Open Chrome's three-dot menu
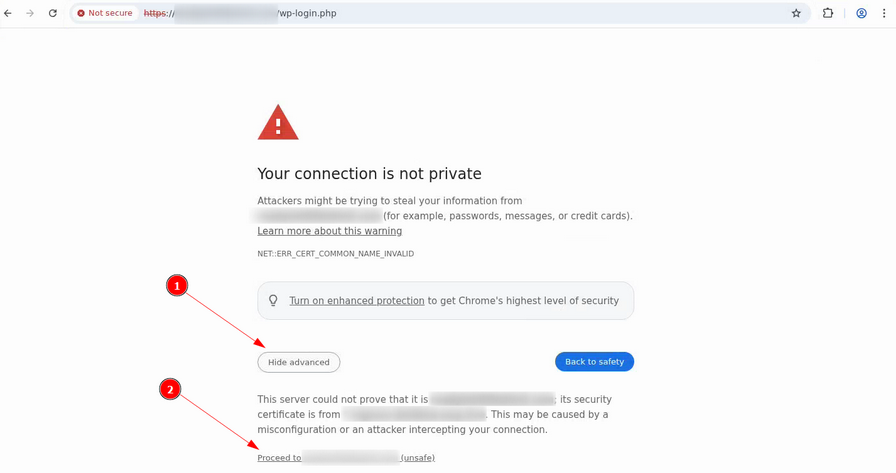 coord(884,13)
